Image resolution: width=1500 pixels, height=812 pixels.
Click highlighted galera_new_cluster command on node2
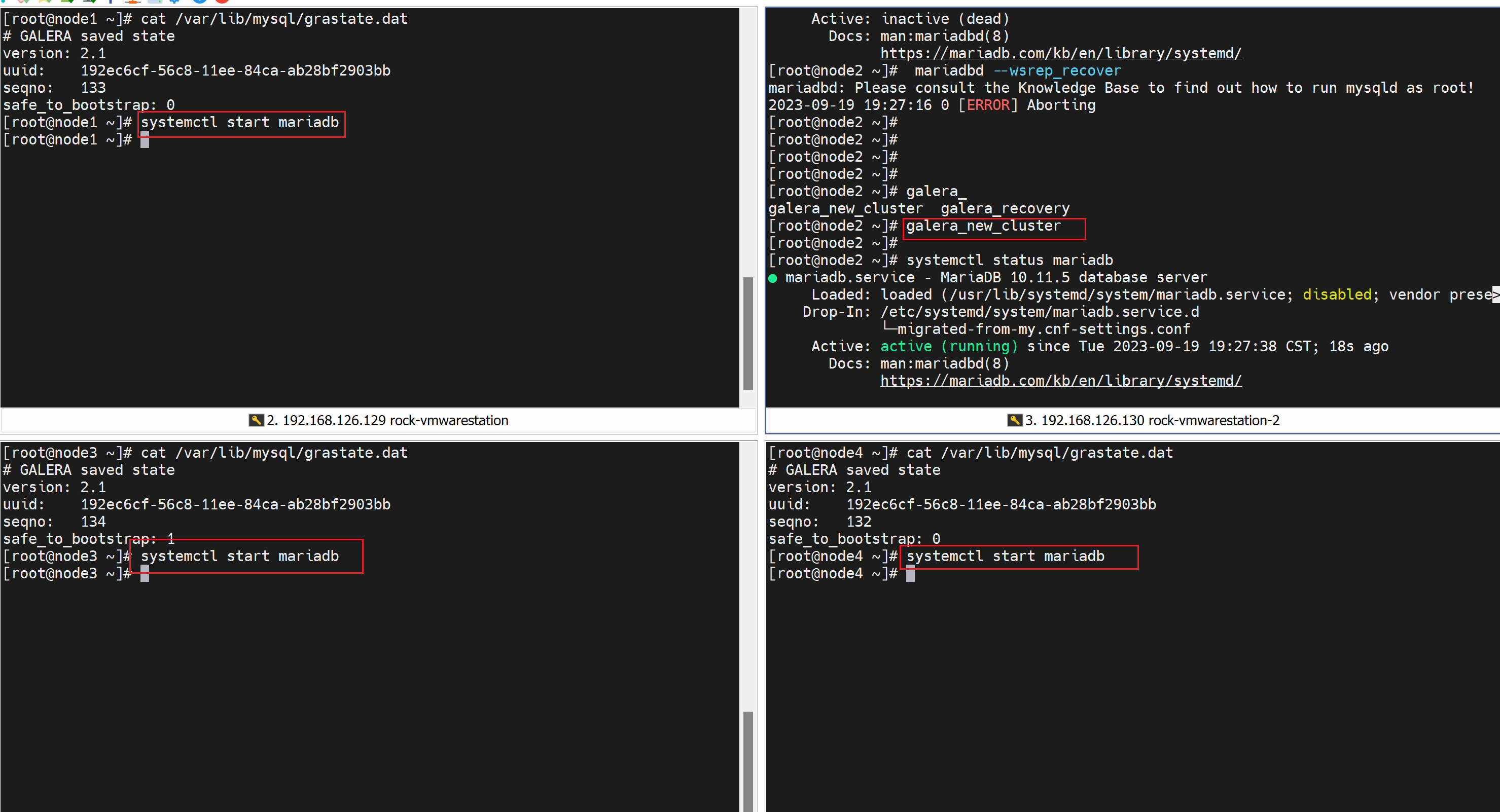click(983, 226)
